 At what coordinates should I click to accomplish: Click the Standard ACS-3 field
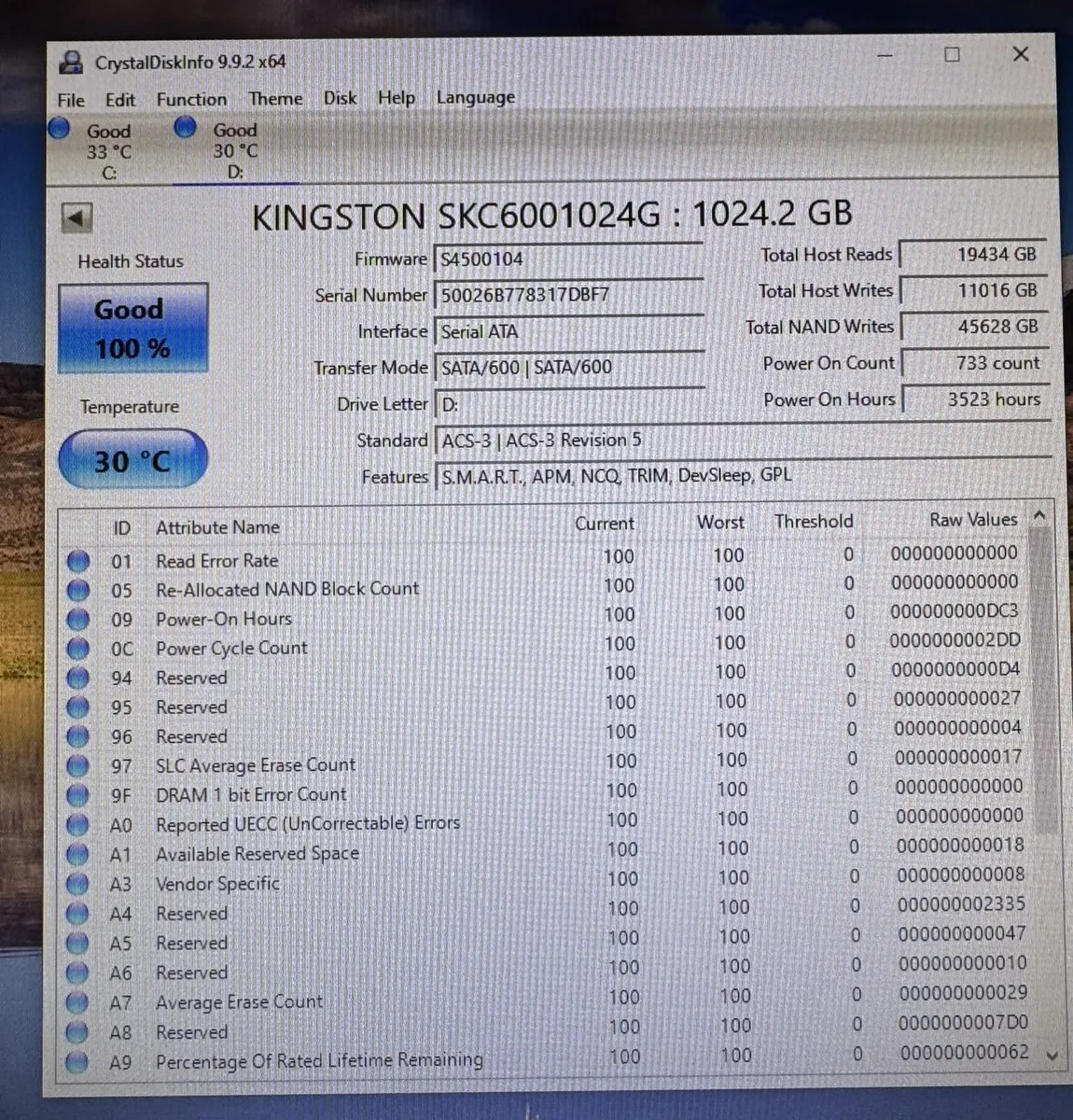744,440
